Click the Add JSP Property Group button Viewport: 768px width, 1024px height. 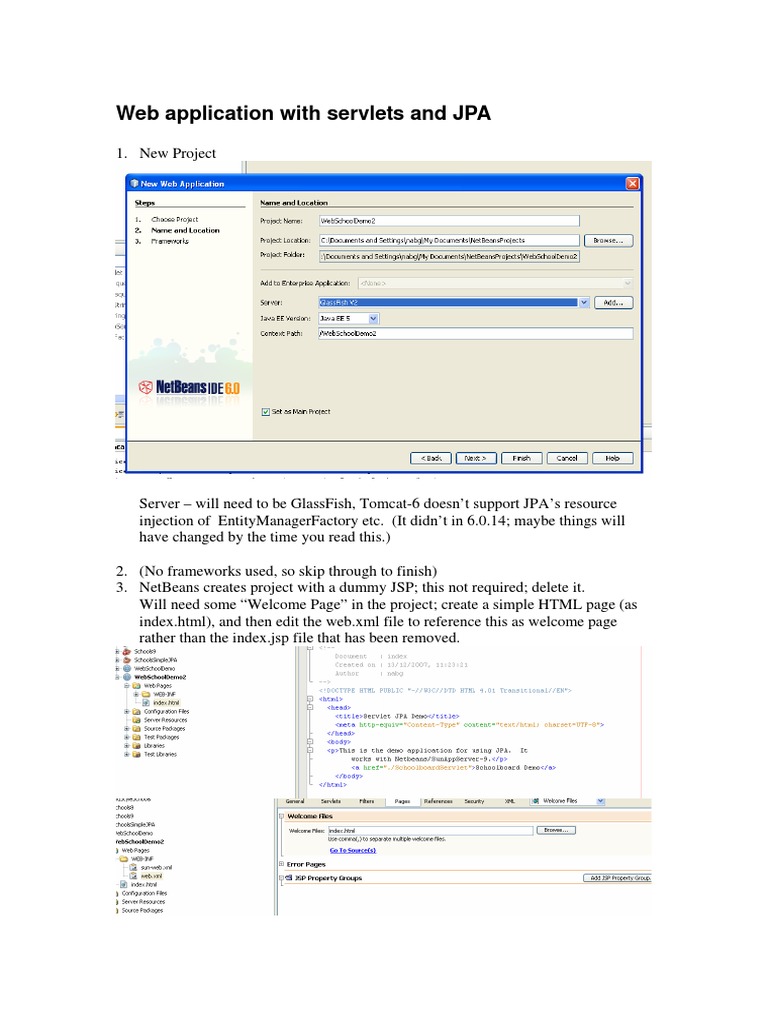[617, 878]
